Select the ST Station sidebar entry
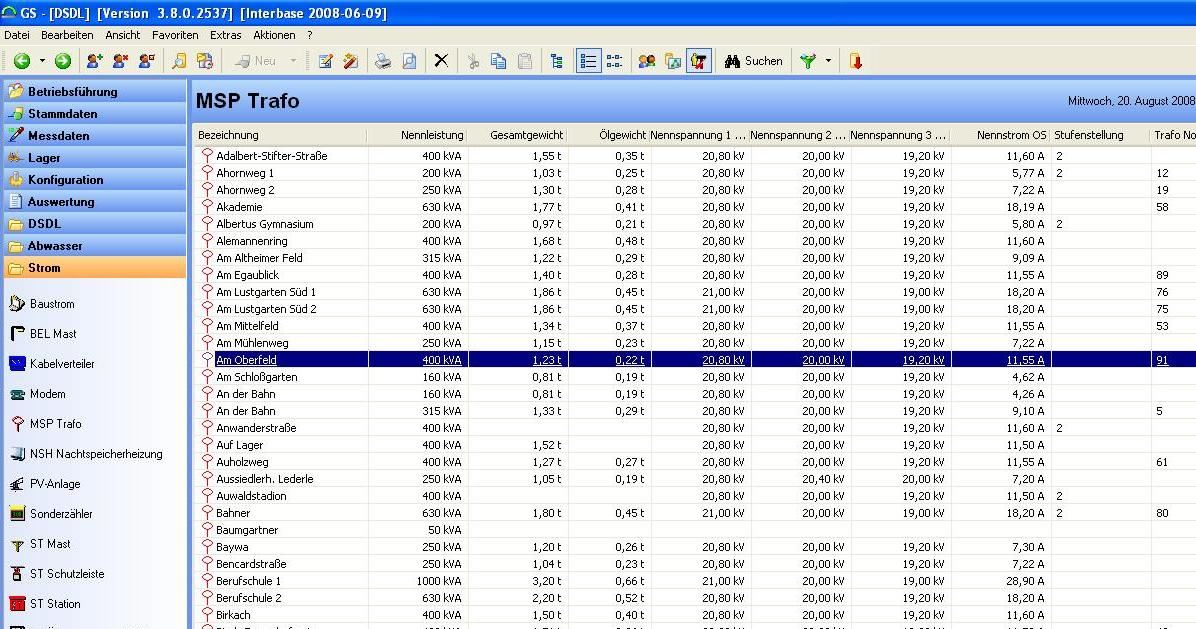1196x629 pixels. pos(55,604)
